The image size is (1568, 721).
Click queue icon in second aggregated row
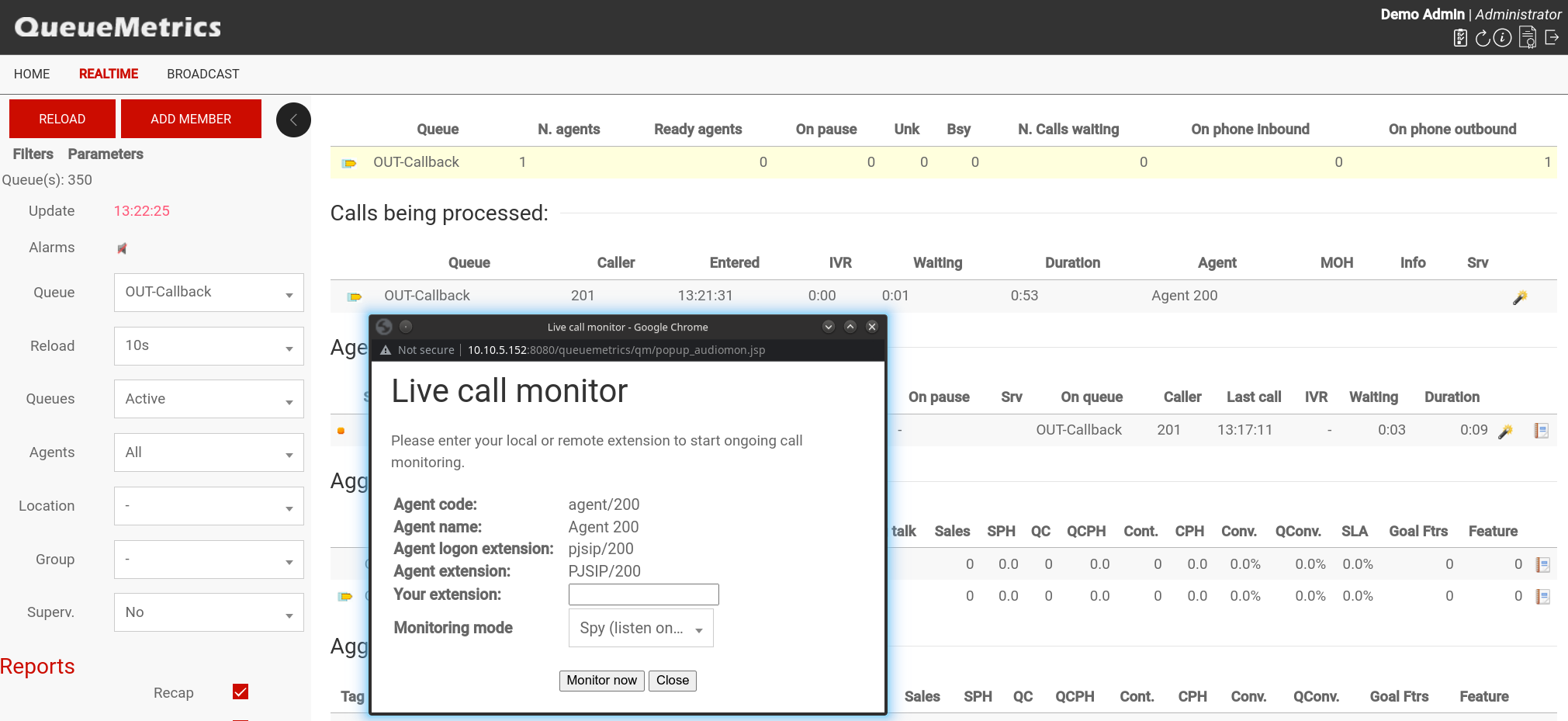(x=345, y=597)
